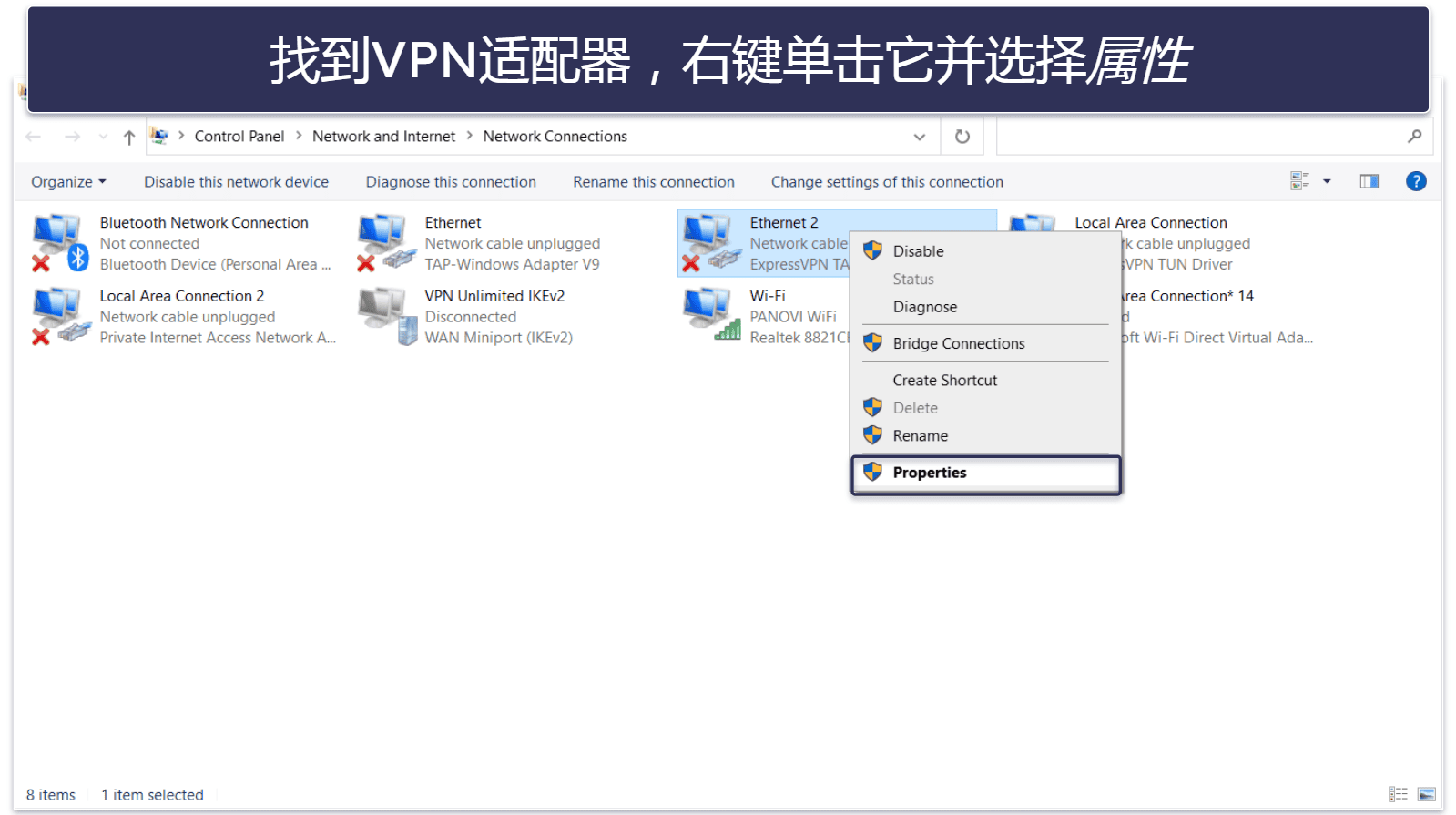This screenshot has width=1456, height=815.
Task: Click the Private Internet Access Network text
Action: 218,338
